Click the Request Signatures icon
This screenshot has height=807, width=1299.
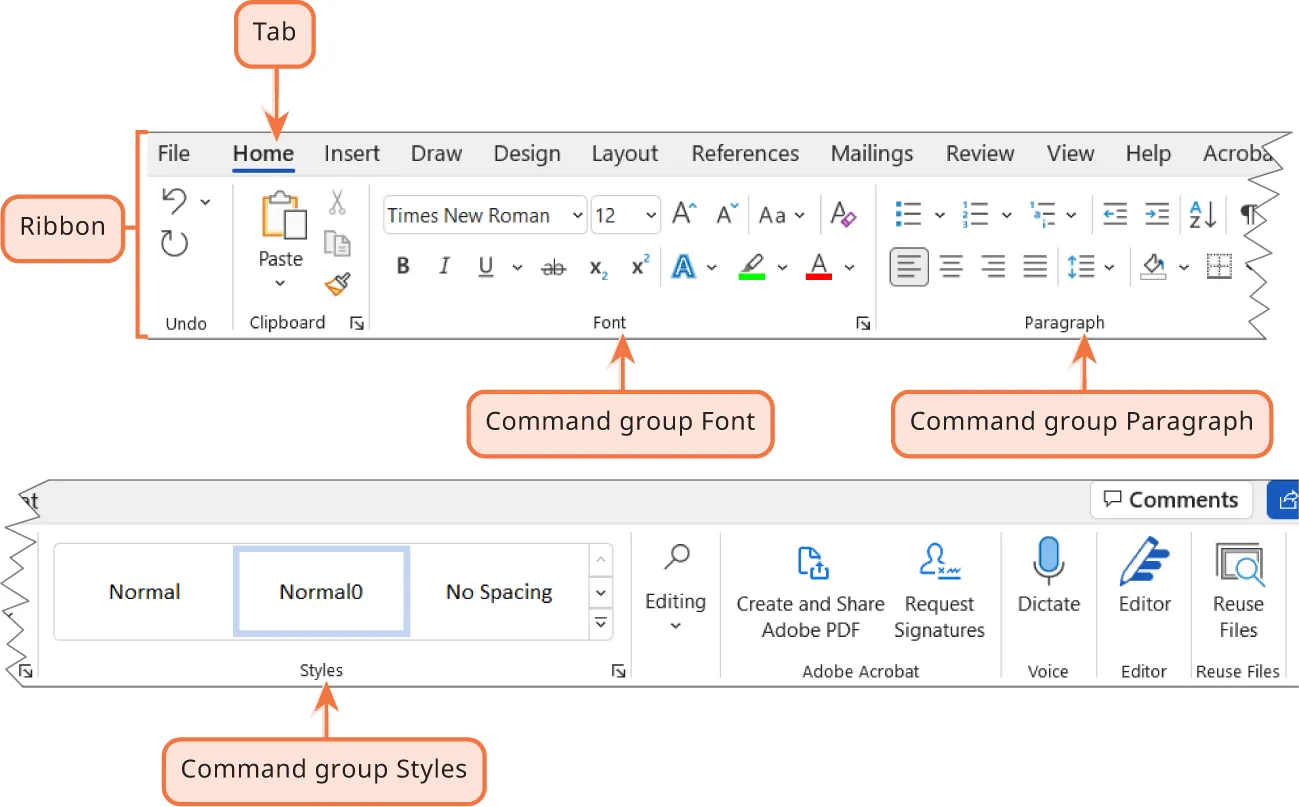[x=938, y=562]
